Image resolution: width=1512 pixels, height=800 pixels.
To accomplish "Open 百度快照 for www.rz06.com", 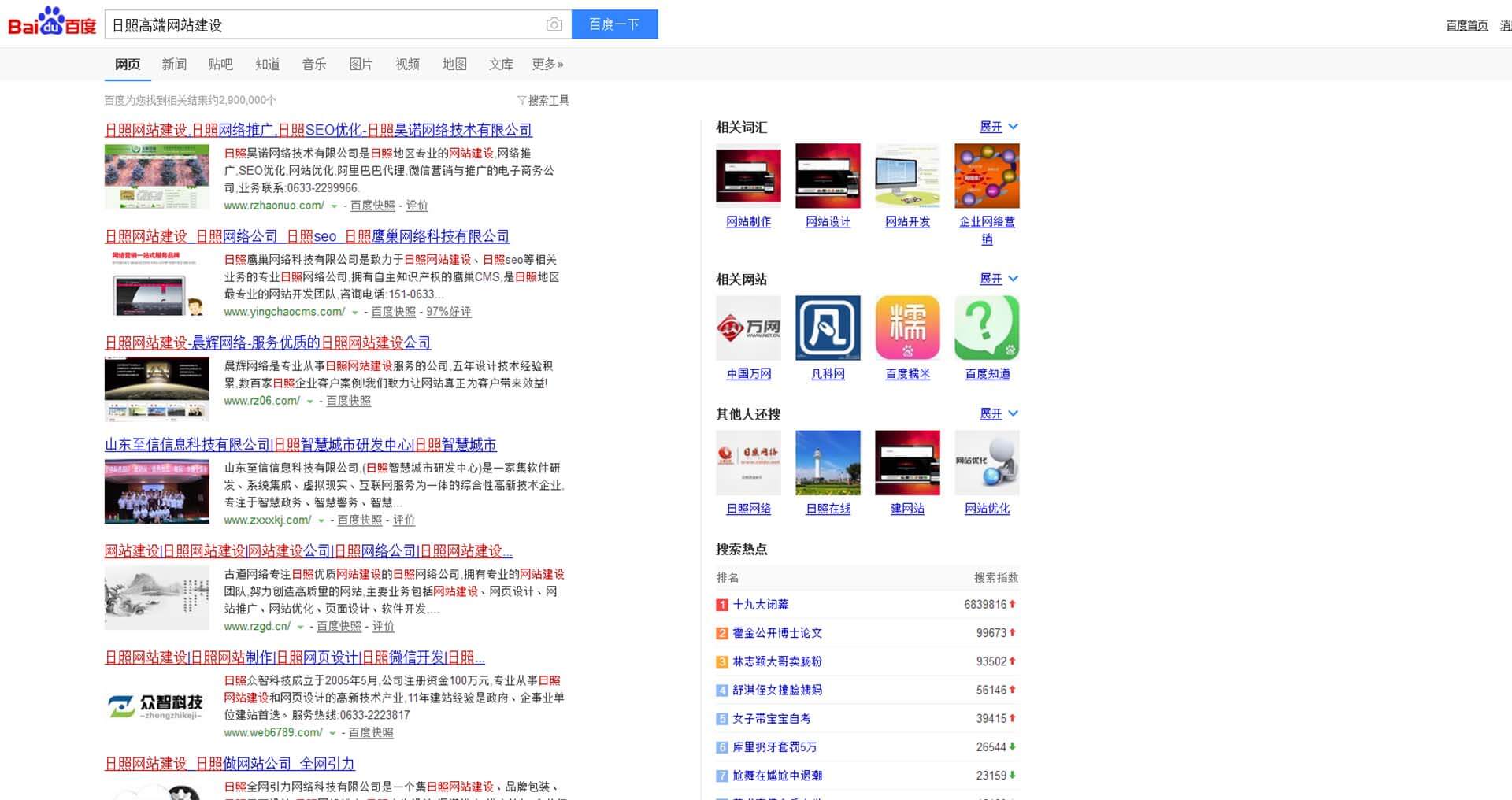I will coord(349,401).
